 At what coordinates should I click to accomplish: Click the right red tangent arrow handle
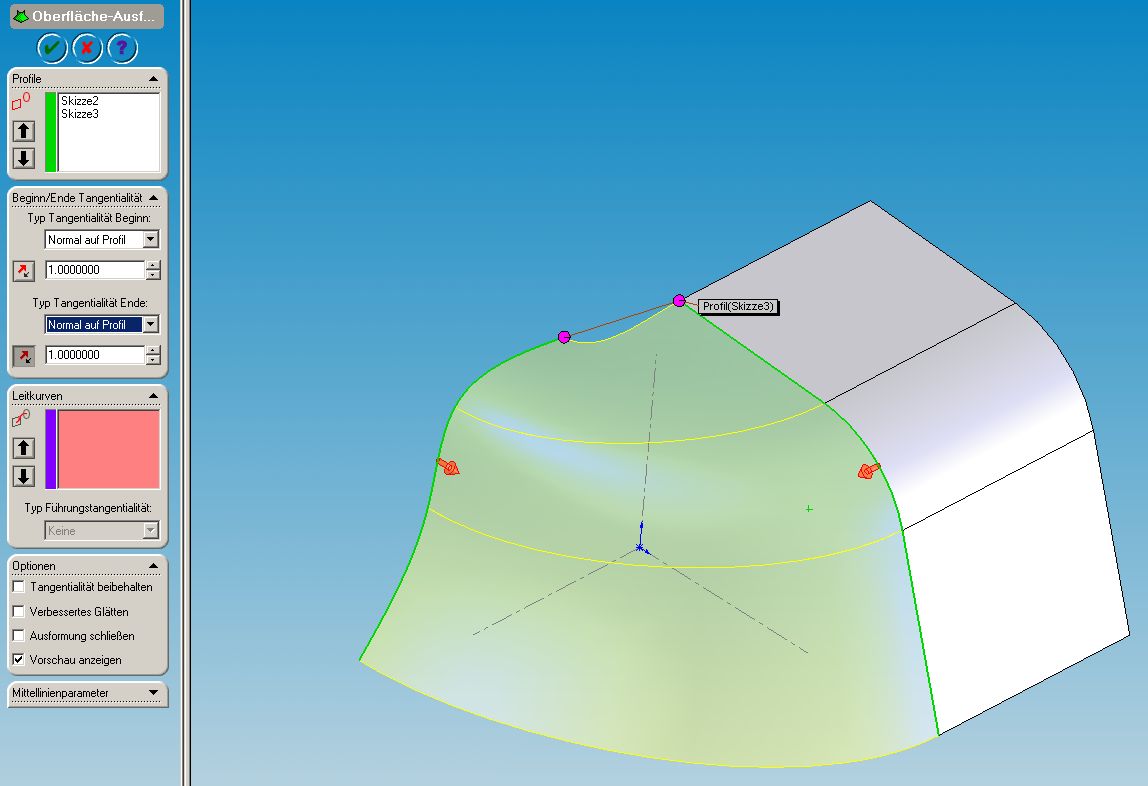tap(869, 471)
